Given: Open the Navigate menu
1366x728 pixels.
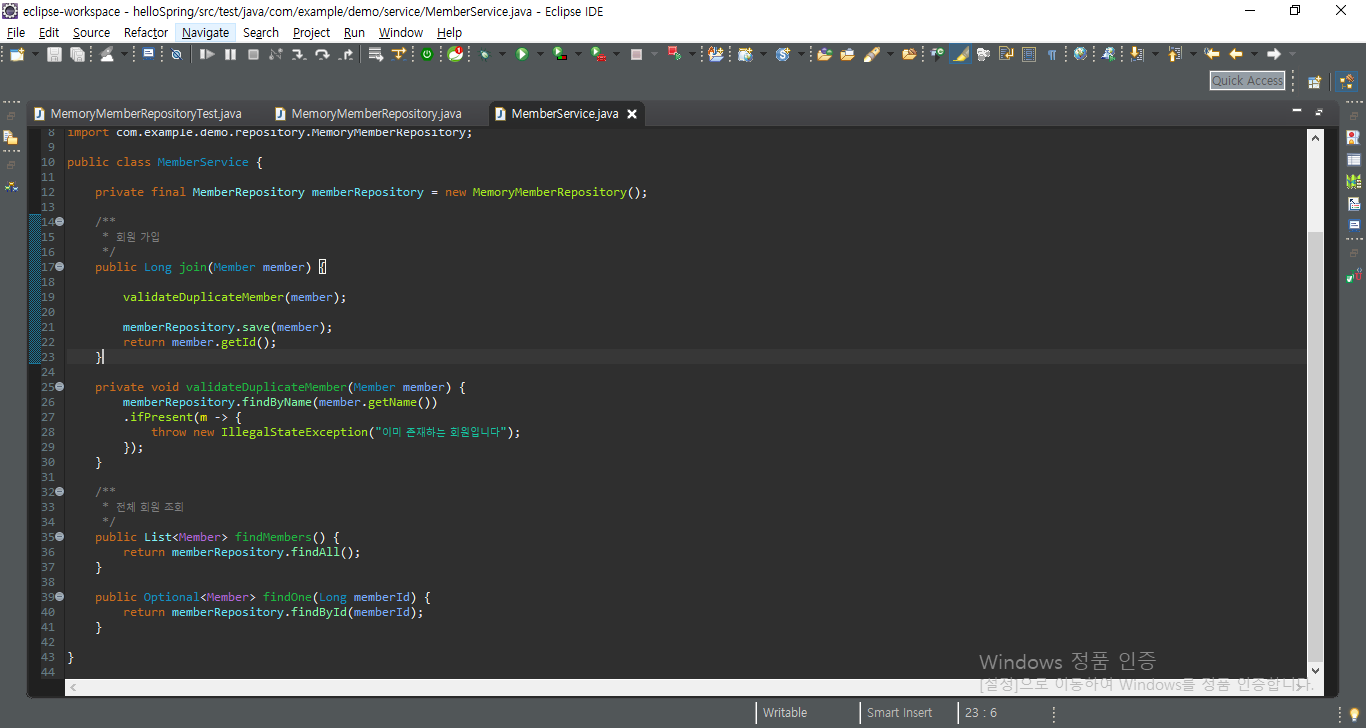Looking at the screenshot, I should tap(205, 32).
